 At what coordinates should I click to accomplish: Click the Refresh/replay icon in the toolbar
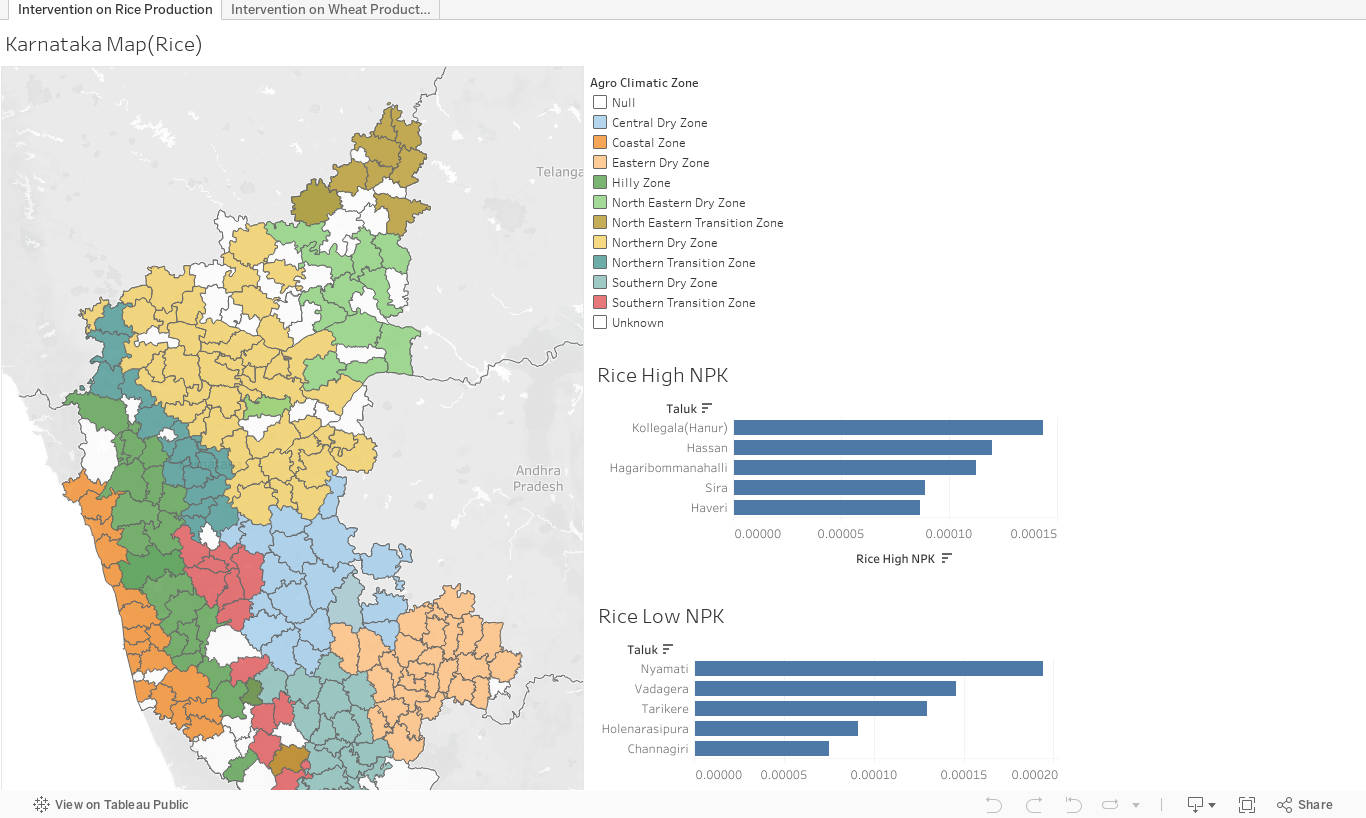[1110, 804]
